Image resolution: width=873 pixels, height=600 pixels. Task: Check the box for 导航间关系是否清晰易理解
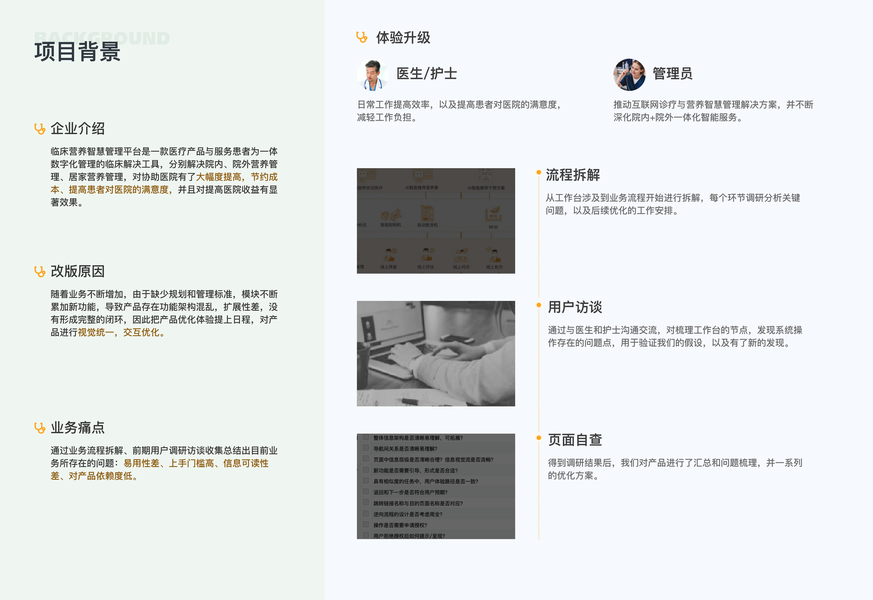366,449
